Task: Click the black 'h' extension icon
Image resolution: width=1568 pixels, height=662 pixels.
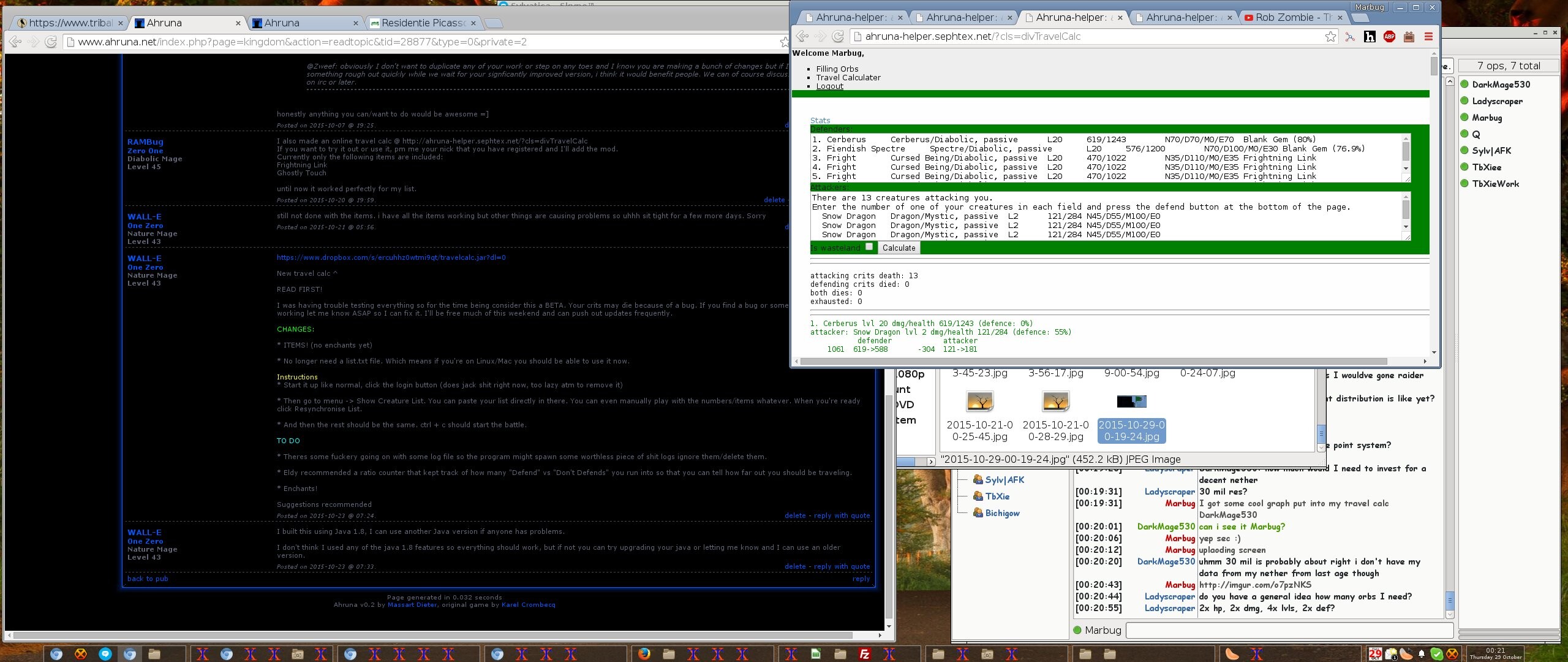Action: 1370,37
